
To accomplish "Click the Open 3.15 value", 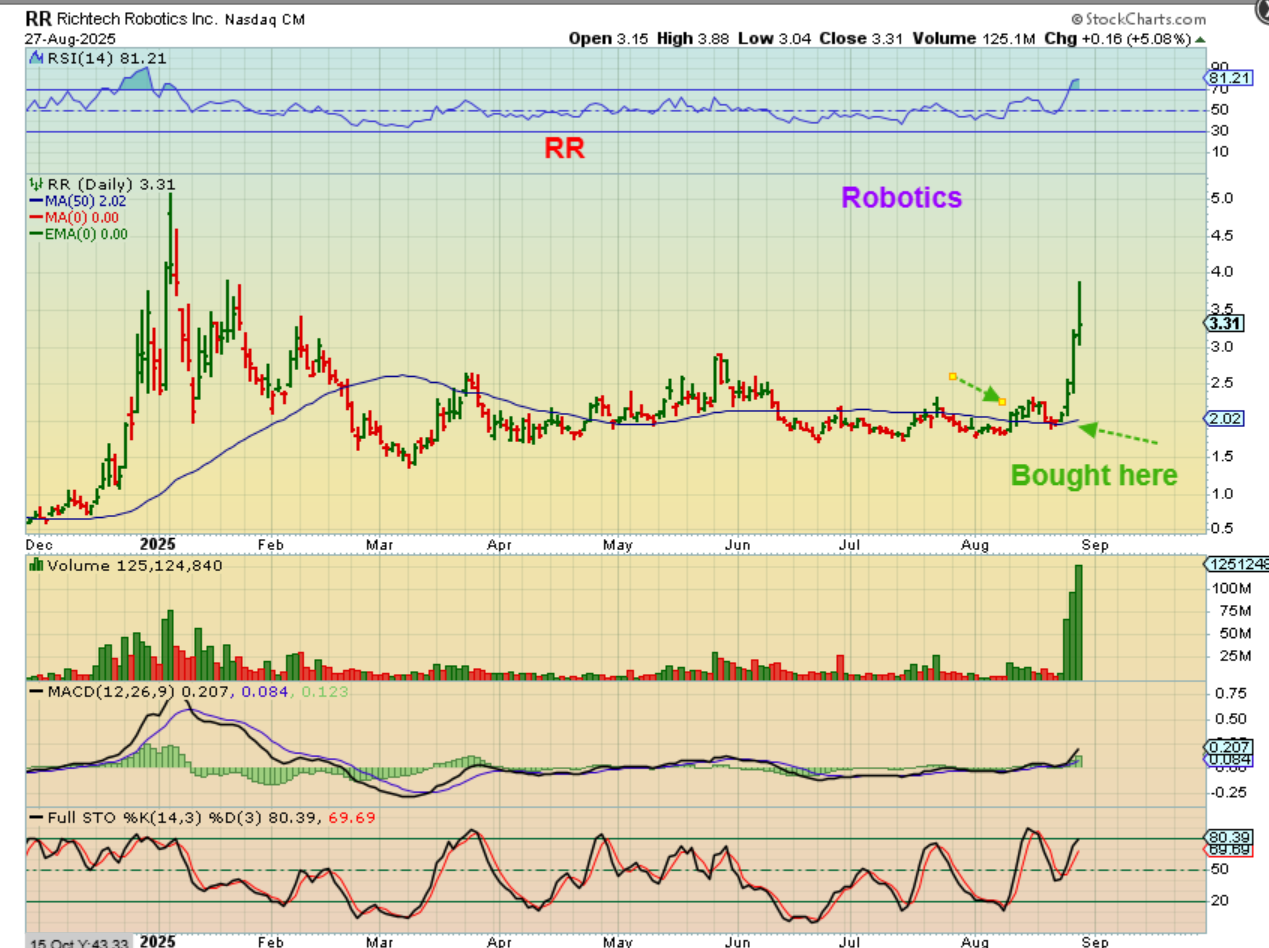I will [608, 39].
